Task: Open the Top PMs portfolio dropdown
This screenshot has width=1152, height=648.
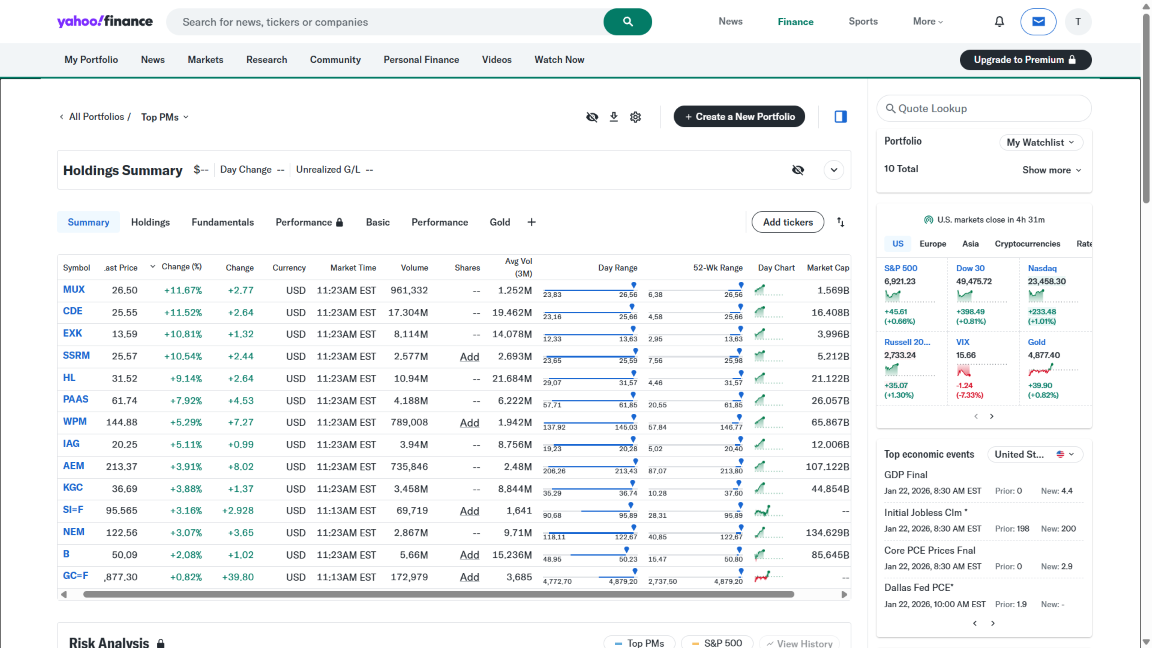Action: pyautogui.click(x=165, y=117)
